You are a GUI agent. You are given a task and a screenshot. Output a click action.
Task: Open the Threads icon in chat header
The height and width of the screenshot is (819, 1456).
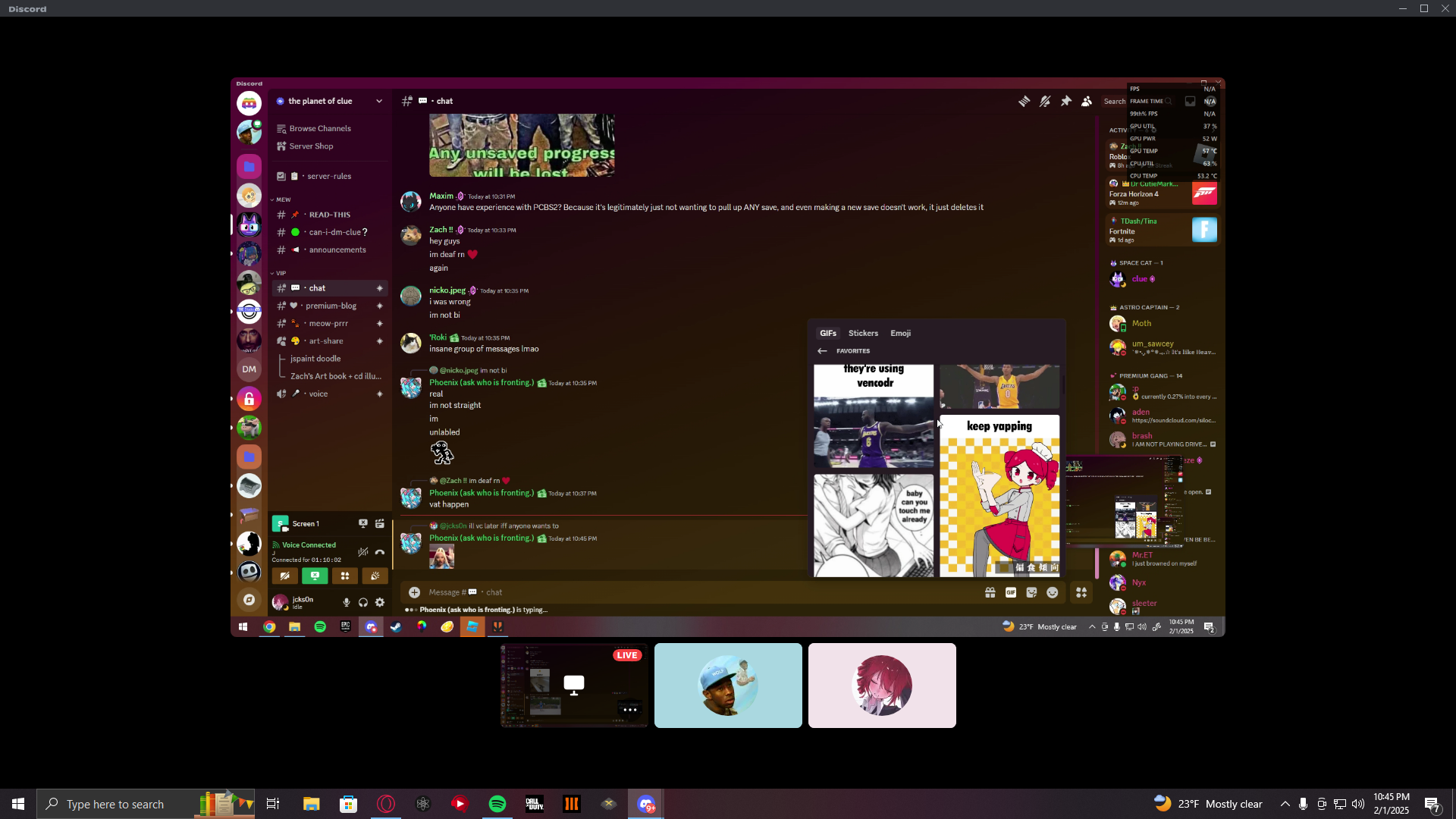click(1024, 101)
